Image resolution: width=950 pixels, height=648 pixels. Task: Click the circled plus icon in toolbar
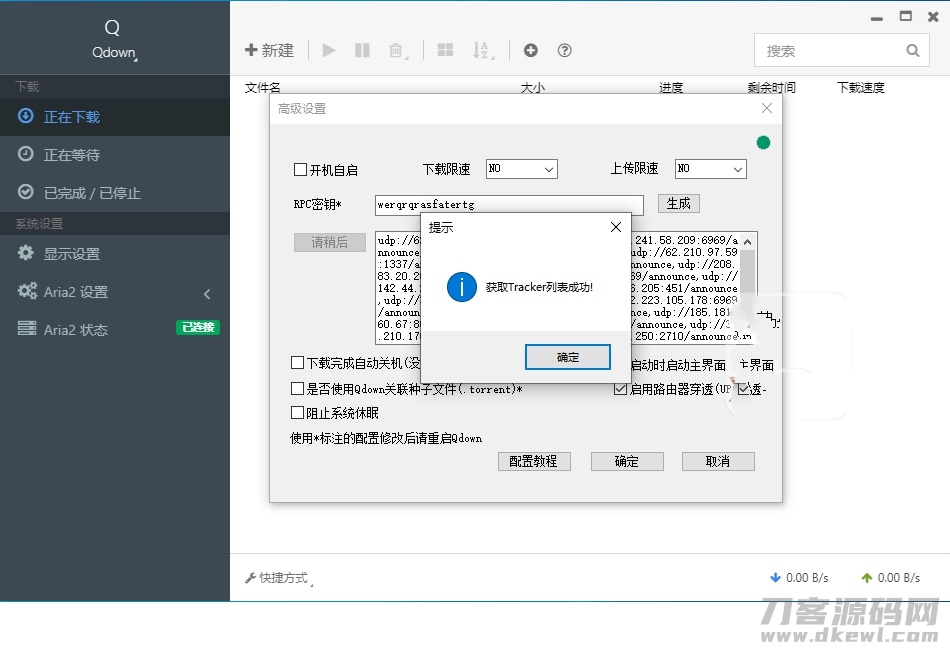coord(531,50)
